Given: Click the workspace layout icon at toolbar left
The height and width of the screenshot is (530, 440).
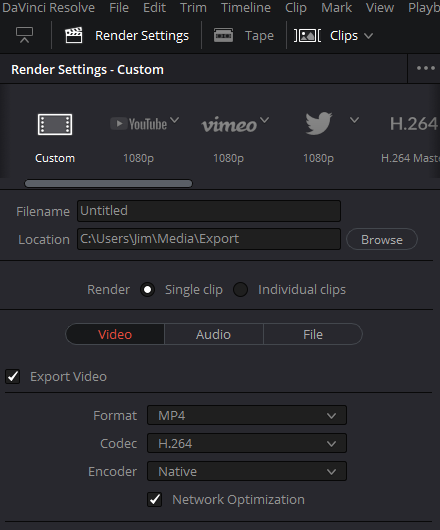Looking at the screenshot, I should [24, 35].
